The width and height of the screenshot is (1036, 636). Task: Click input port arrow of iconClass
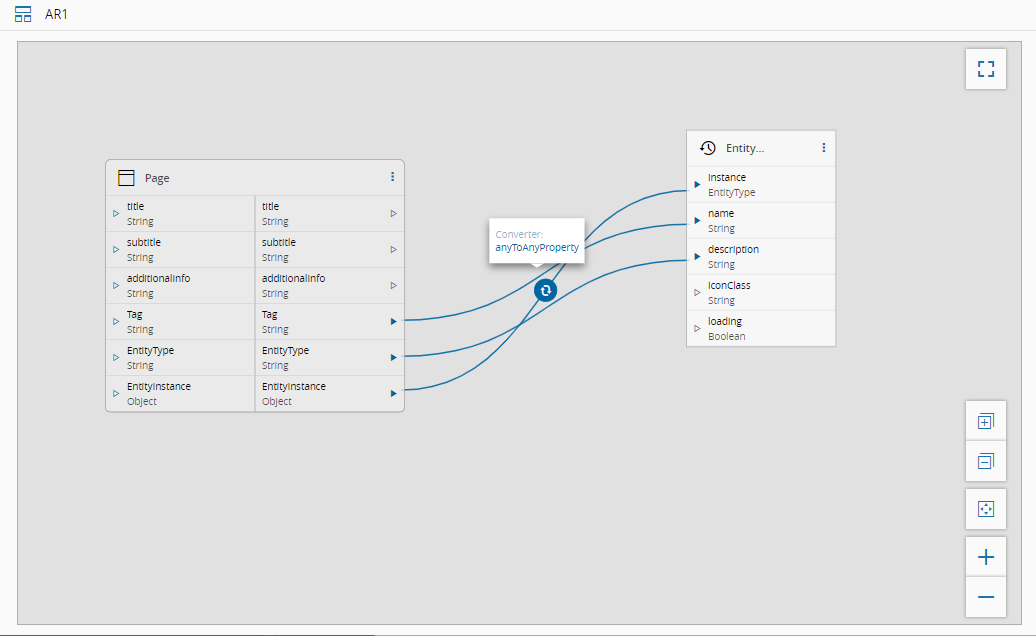(x=697, y=292)
